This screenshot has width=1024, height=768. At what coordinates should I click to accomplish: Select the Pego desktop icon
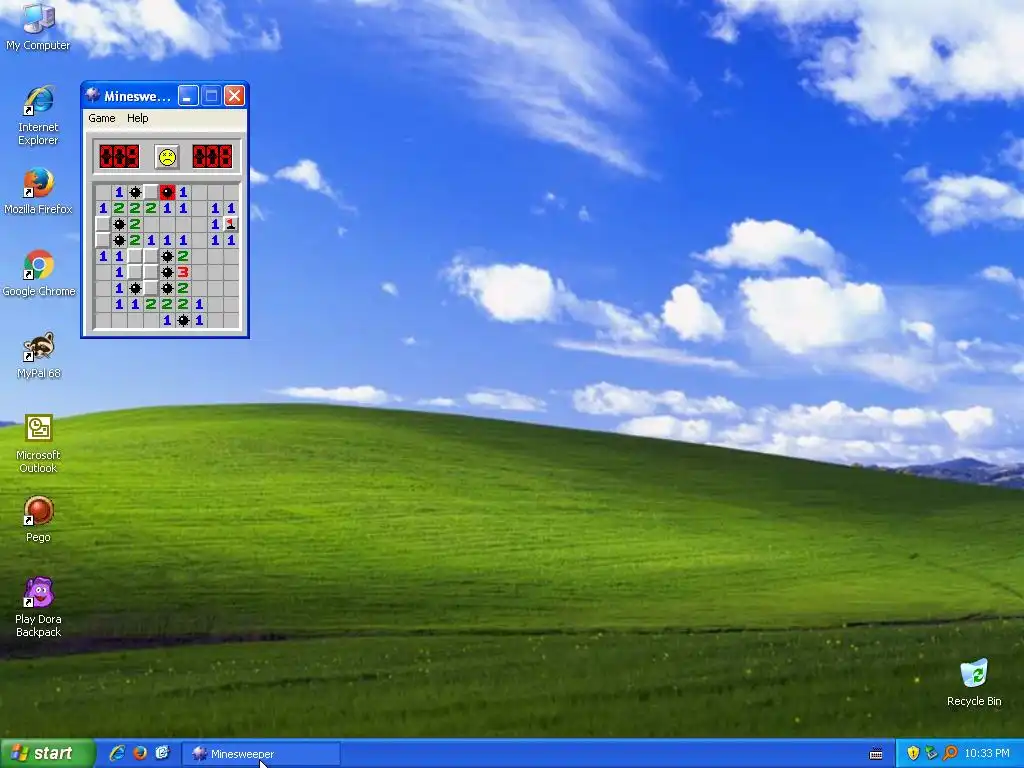(x=38, y=520)
